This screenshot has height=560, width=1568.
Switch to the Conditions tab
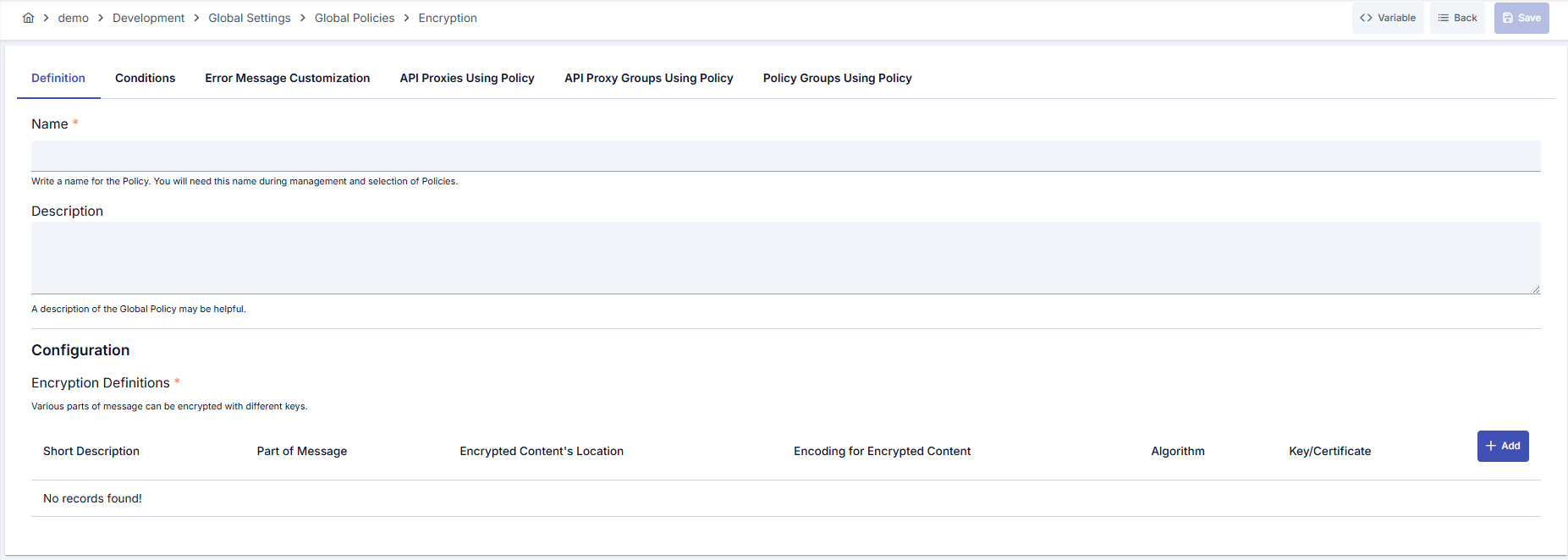coord(146,78)
